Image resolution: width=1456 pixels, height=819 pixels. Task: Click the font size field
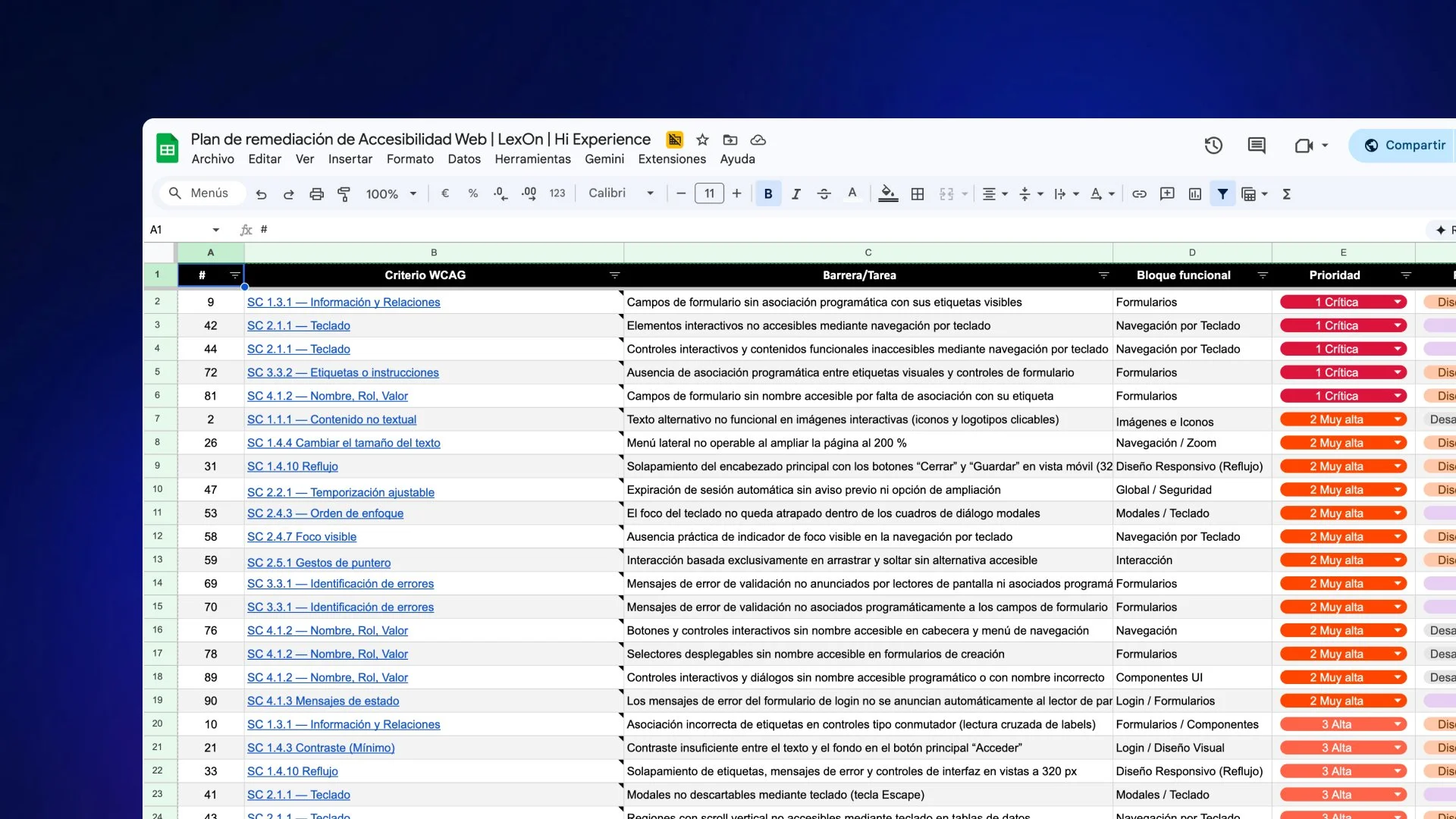pos(709,193)
